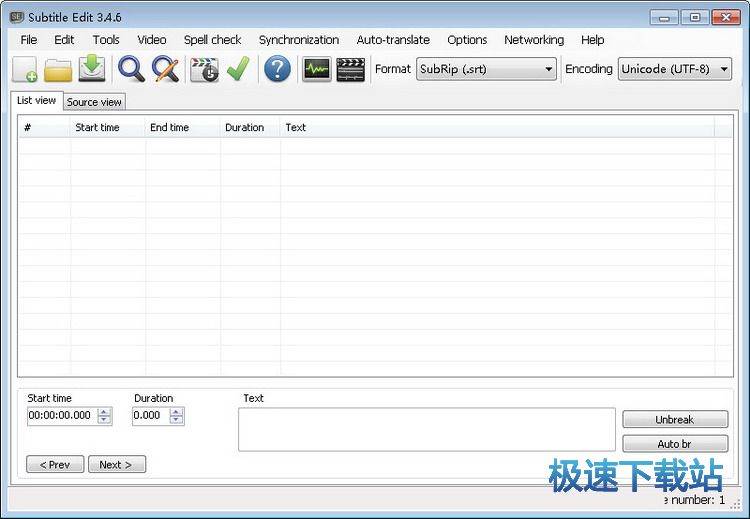Increase Duration with up spinner arrow
Image resolution: width=750 pixels, height=519 pixels.
[176, 411]
